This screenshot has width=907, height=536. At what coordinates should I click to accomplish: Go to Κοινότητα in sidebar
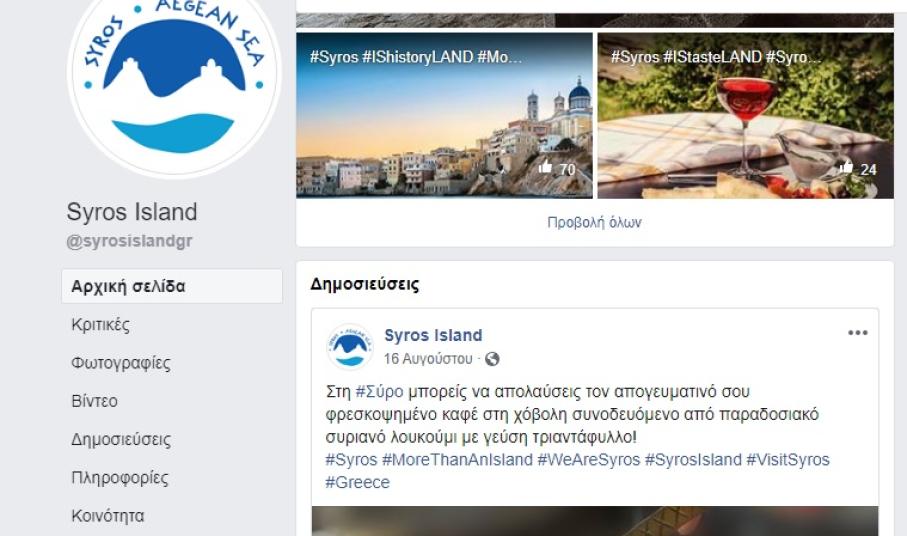coord(108,516)
